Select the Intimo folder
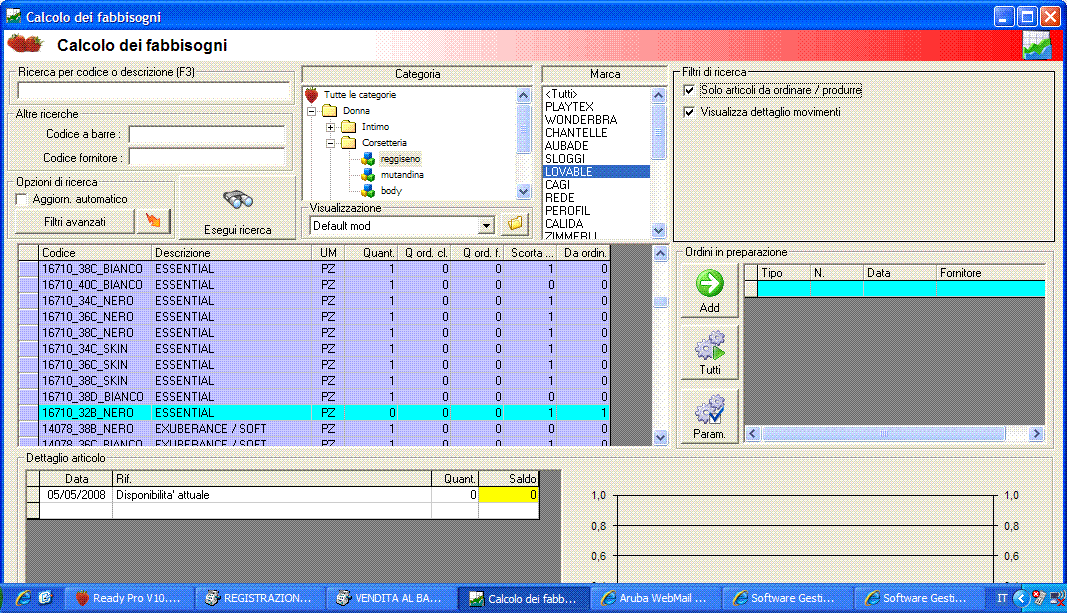 click(x=375, y=127)
